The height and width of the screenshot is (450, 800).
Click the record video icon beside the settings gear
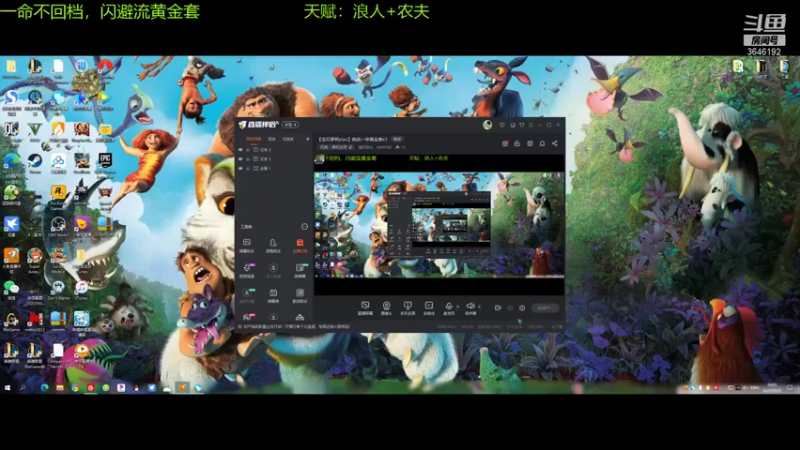(498, 308)
